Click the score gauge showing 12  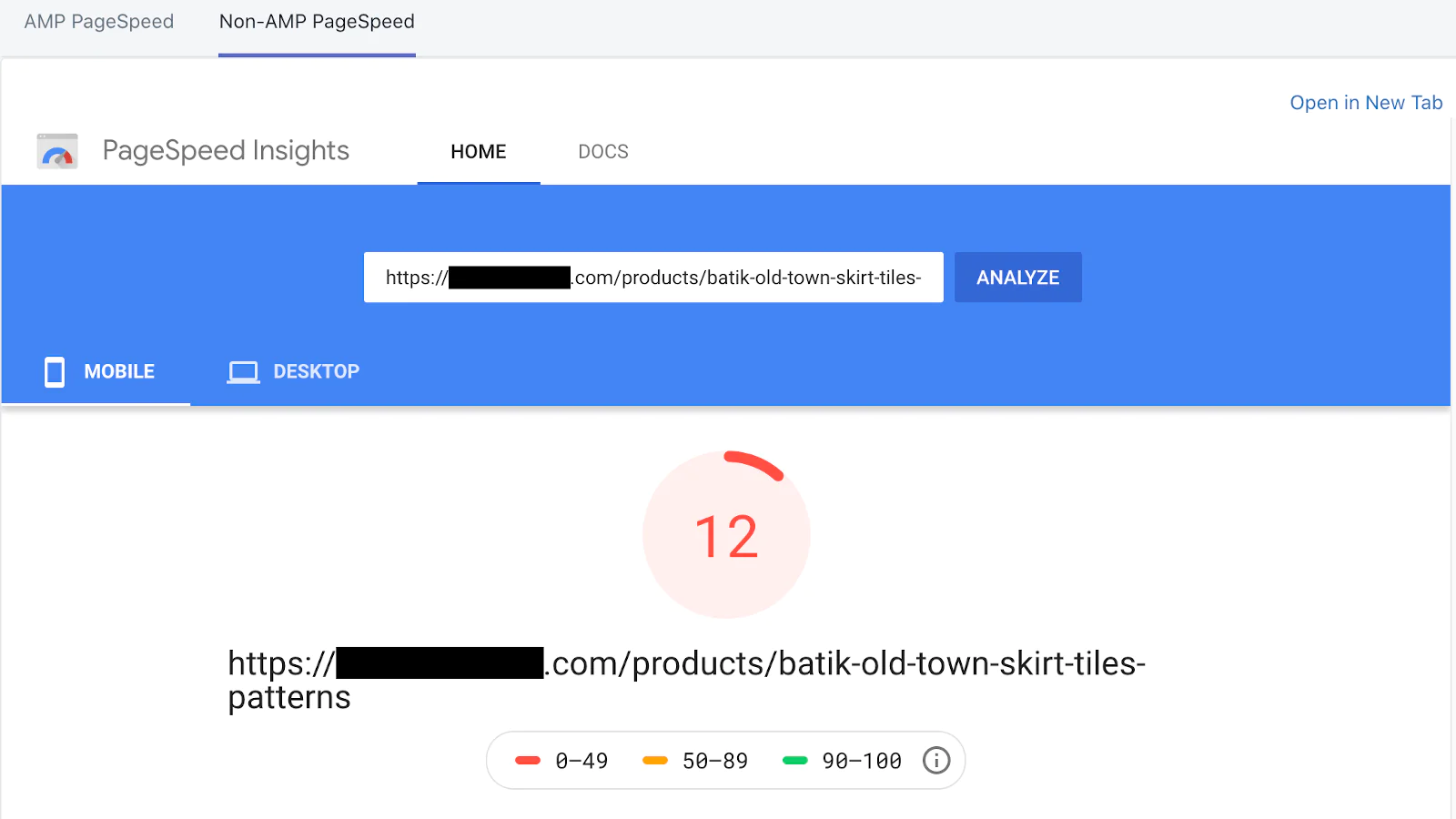(x=726, y=534)
